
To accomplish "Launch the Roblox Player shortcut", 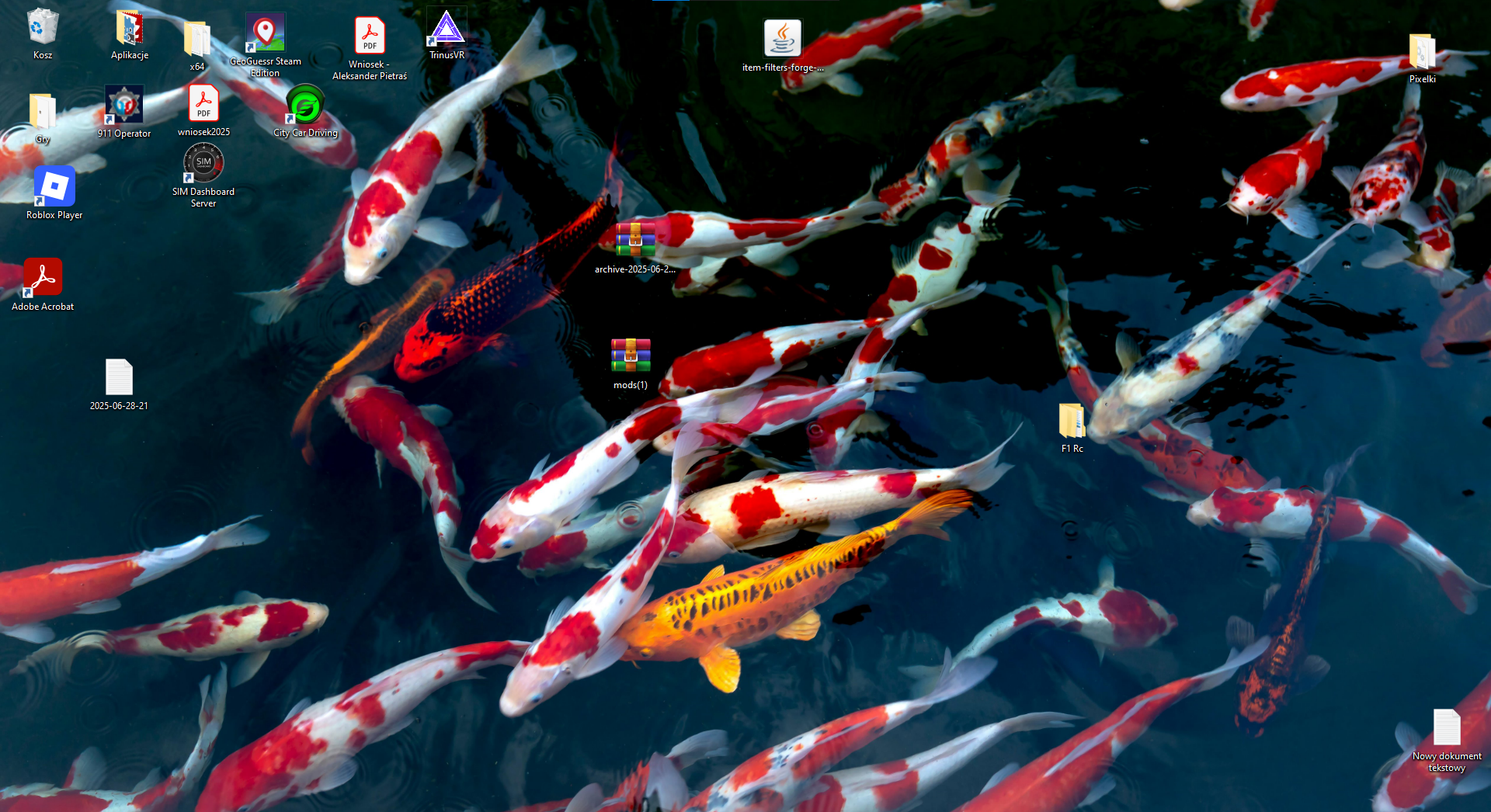I will point(54,186).
